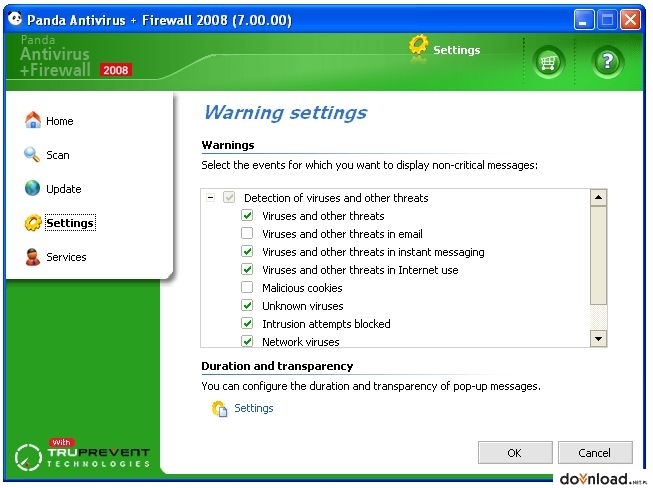653x488 pixels.
Task: Close the Panda Antivirus window
Action: click(631, 20)
